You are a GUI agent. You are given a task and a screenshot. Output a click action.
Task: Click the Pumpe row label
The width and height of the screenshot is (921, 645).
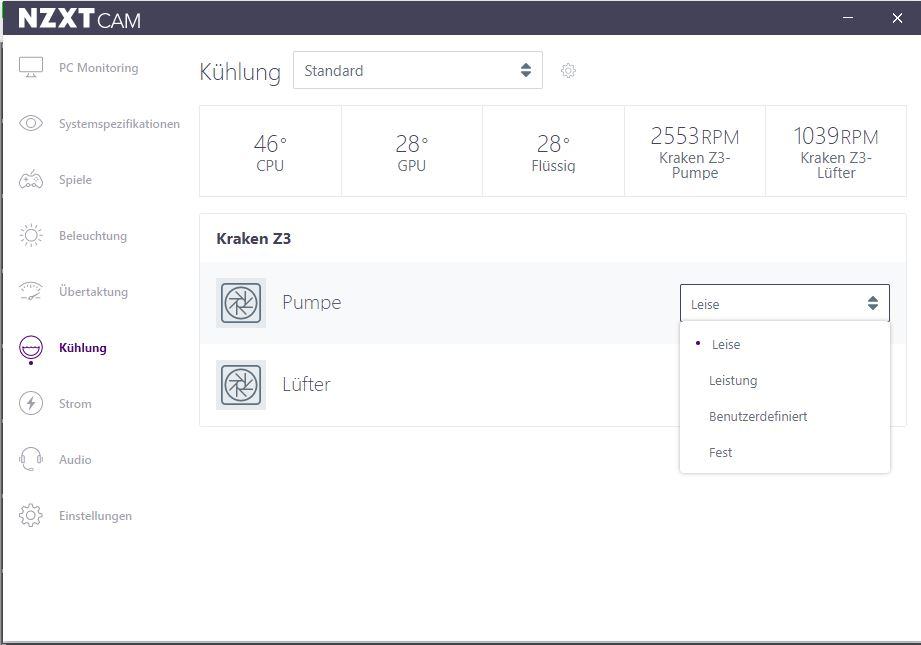(x=311, y=303)
